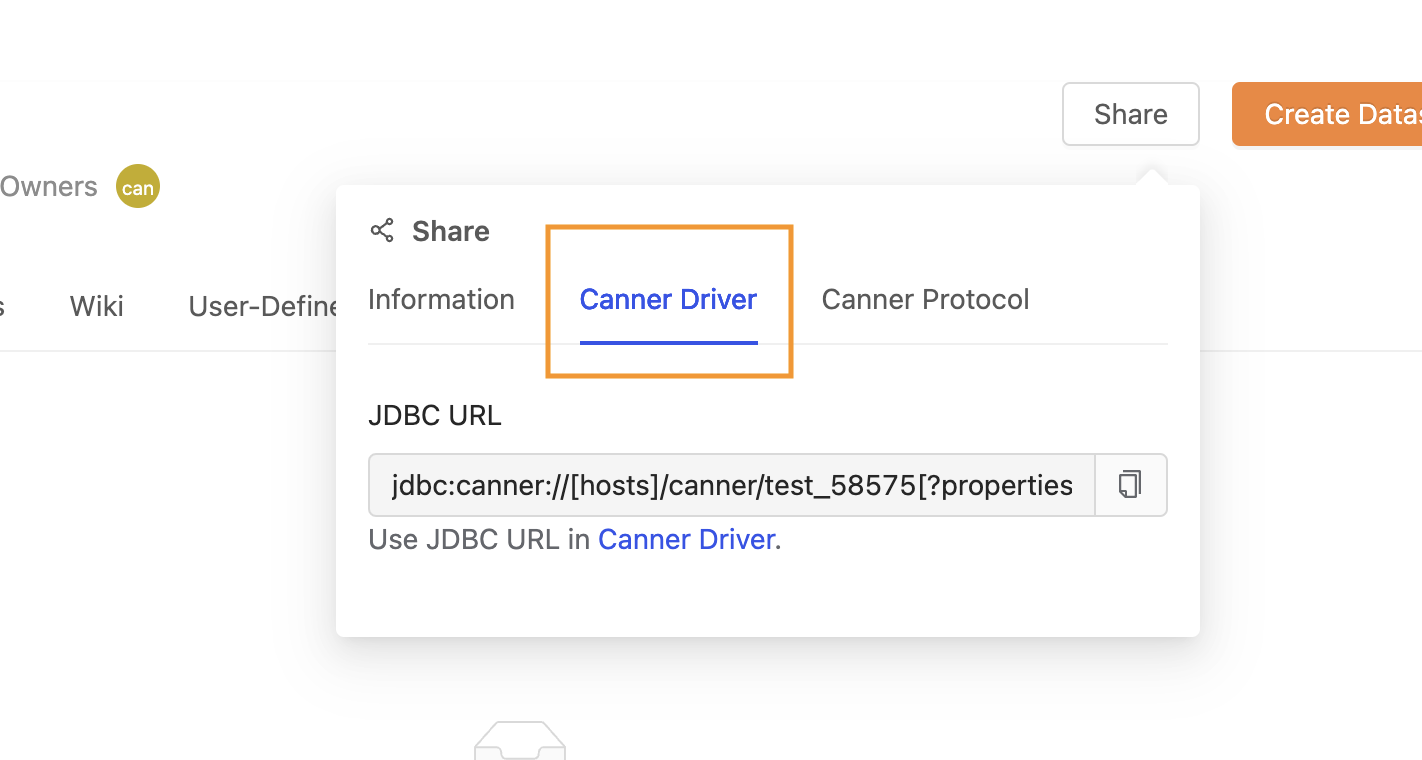Open the Wiki tab
Screen dimensions: 1422x760
click(97, 306)
